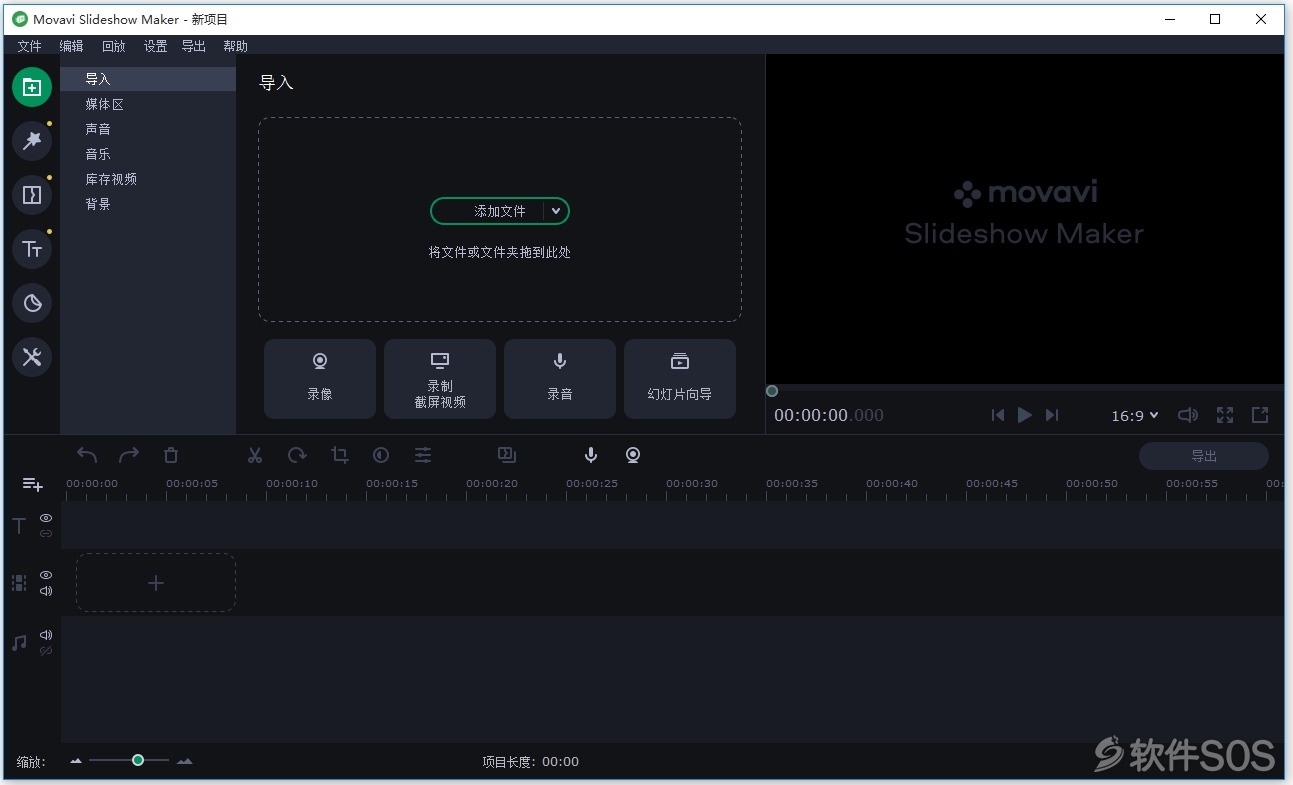The image size is (1293, 785).
Task: Jump to next frame in preview
Action: tap(1051, 415)
